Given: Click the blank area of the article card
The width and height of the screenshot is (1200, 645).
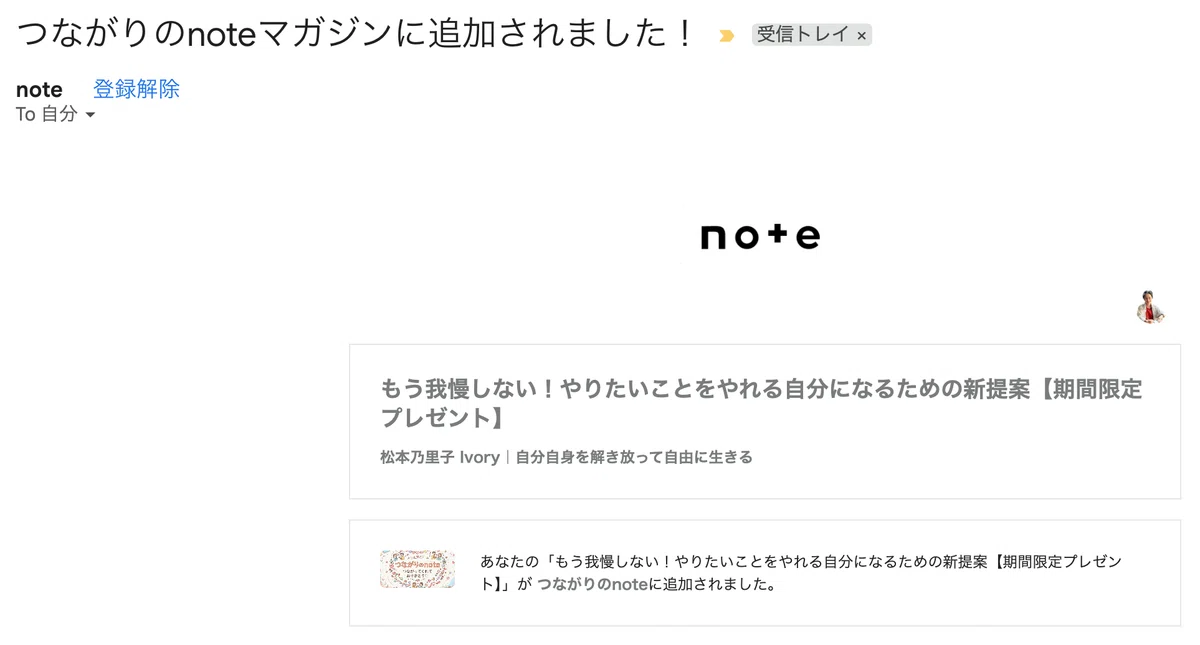Looking at the screenshot, I should pyautogui.click(x=960, y=470).
